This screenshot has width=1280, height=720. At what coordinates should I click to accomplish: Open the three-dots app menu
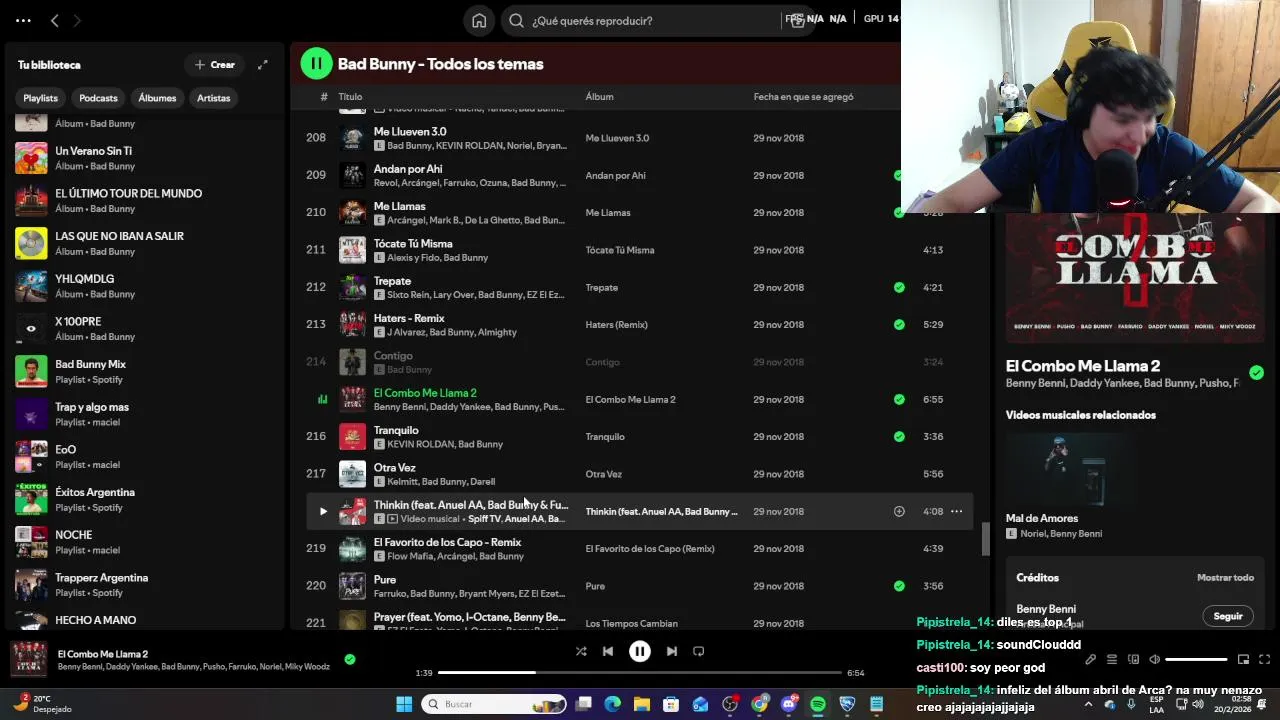coord(23,20)
